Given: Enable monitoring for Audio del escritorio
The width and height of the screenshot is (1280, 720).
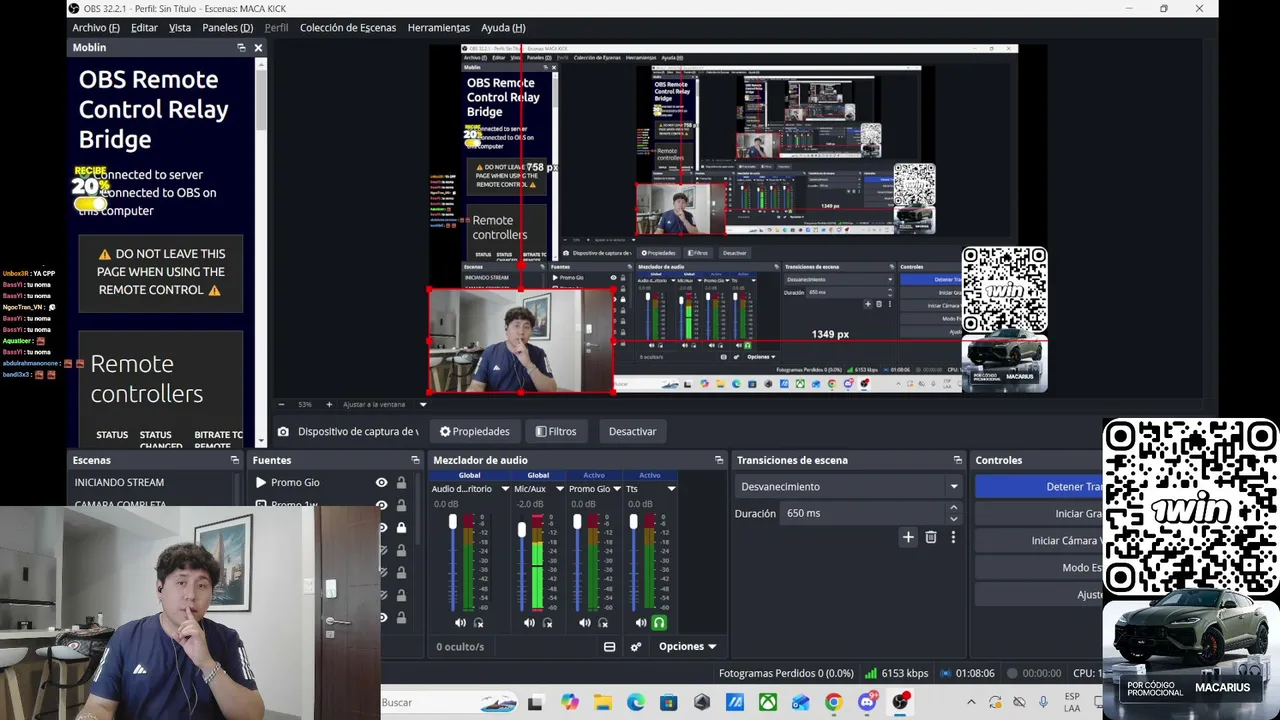Looking at the screenshot, I should [x=478, y=623].
